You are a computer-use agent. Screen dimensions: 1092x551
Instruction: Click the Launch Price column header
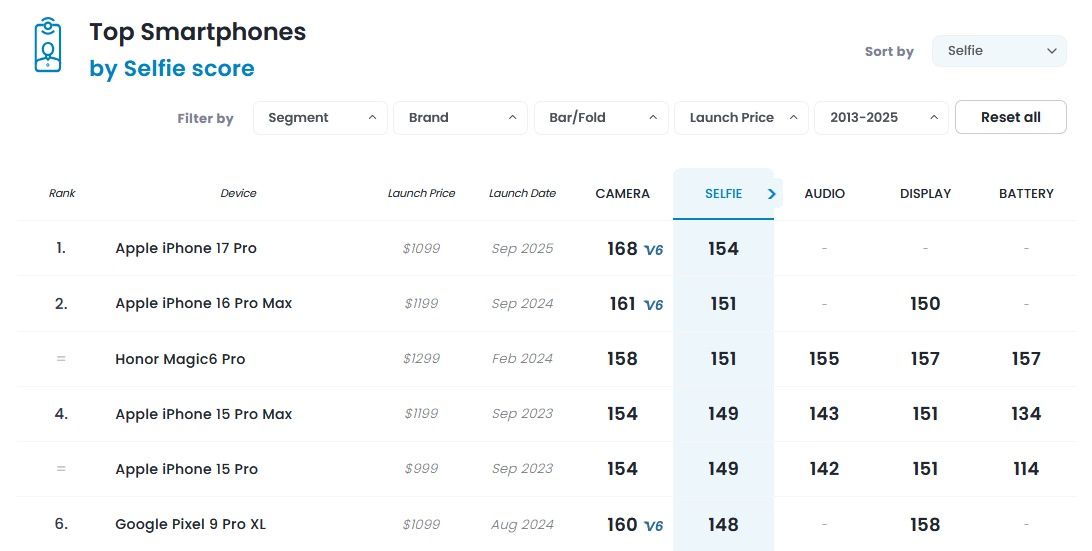pyautogui.click(x=421, y=193)
